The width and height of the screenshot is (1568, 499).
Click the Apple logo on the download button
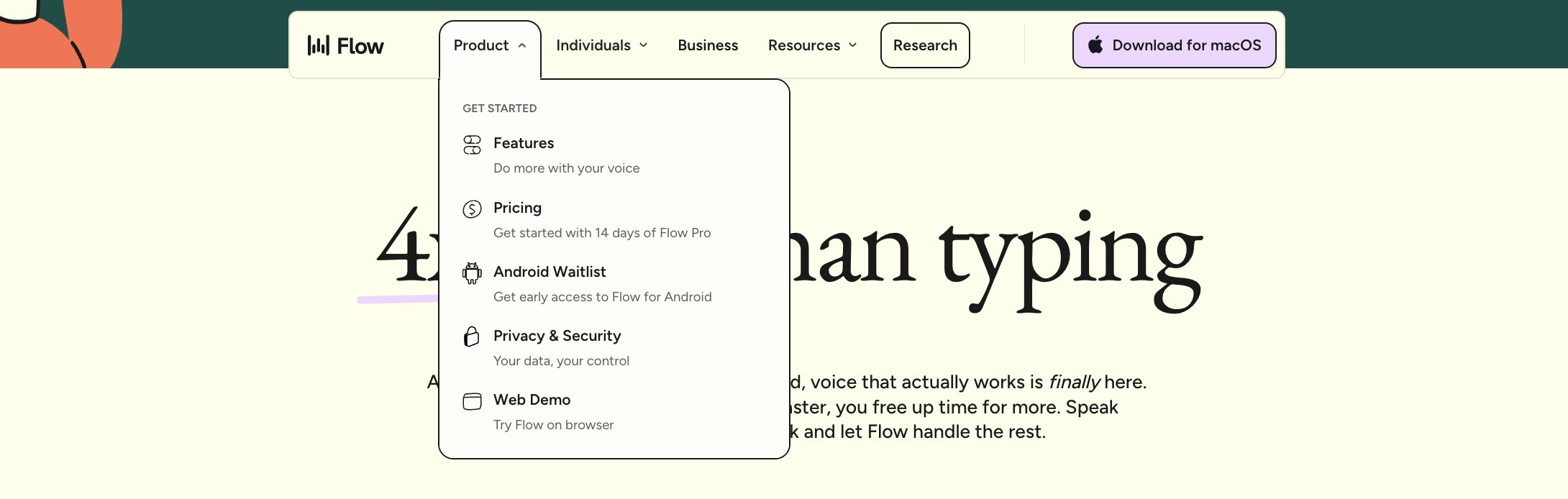click(1095, 45)
